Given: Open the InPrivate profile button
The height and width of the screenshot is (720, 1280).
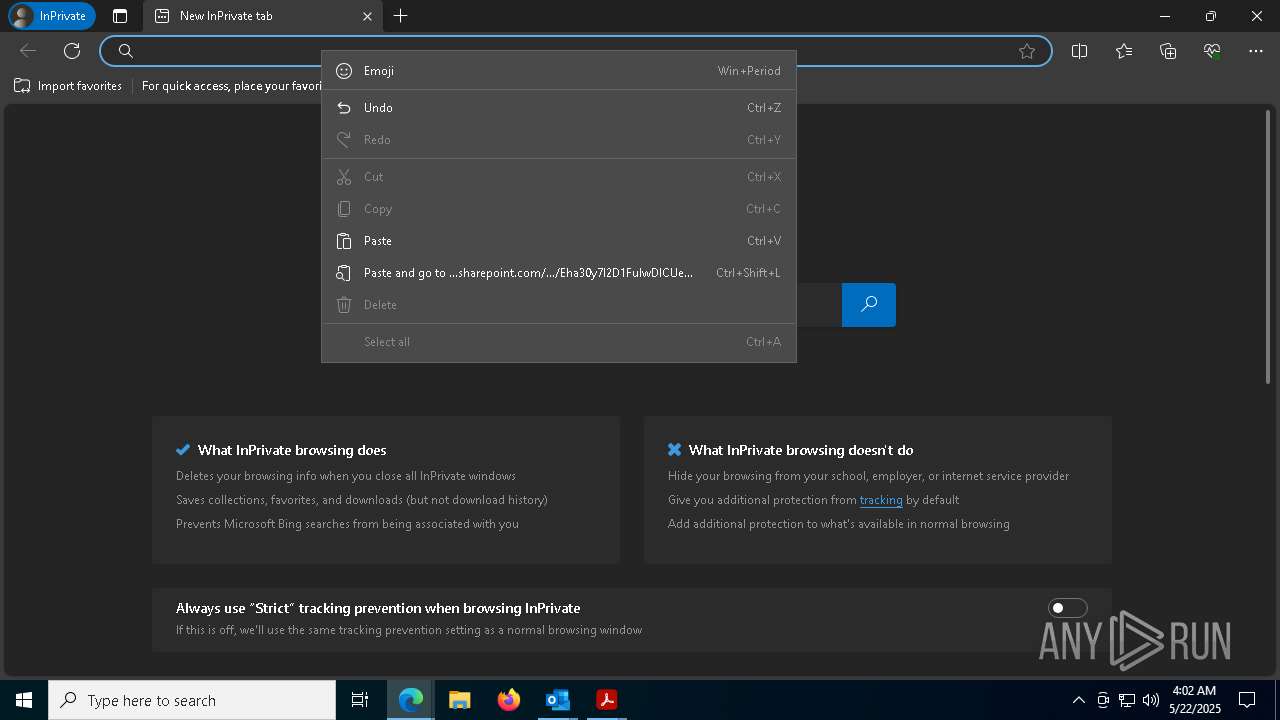Looking at the screenshot, I should [x=52, y=16].
